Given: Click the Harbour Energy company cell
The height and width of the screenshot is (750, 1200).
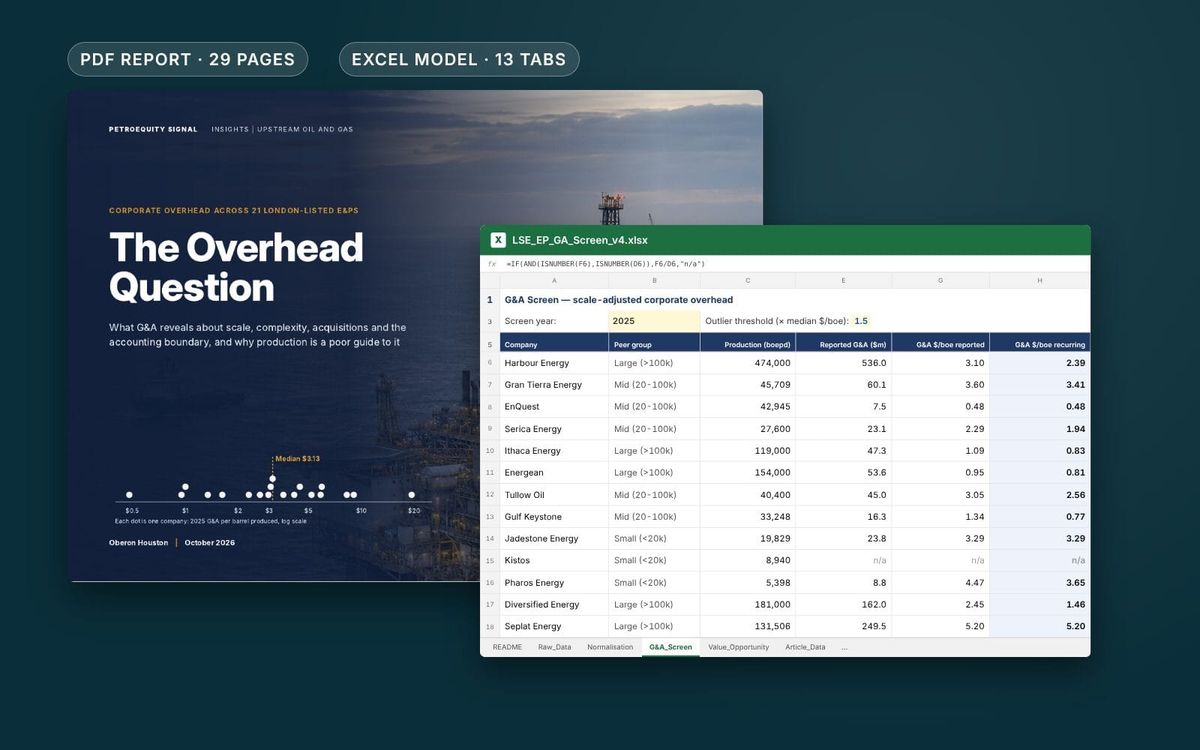Looking at the screenshot, I should [555, 363].
